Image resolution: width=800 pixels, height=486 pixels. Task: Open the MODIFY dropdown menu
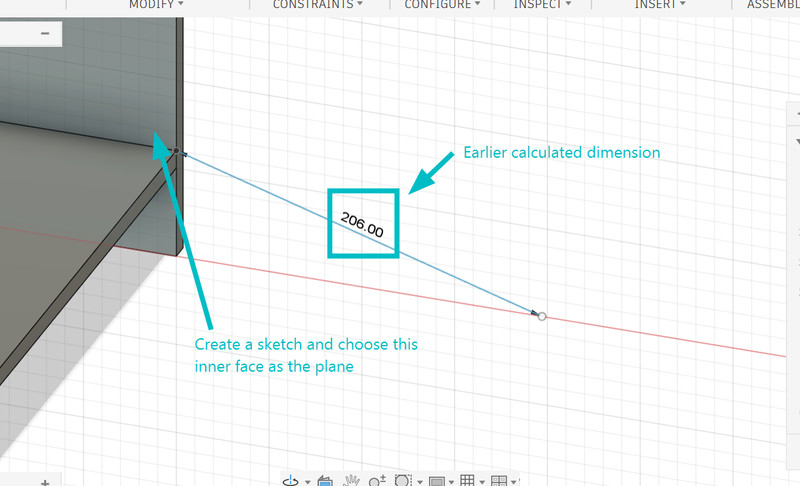coord(156,5)
